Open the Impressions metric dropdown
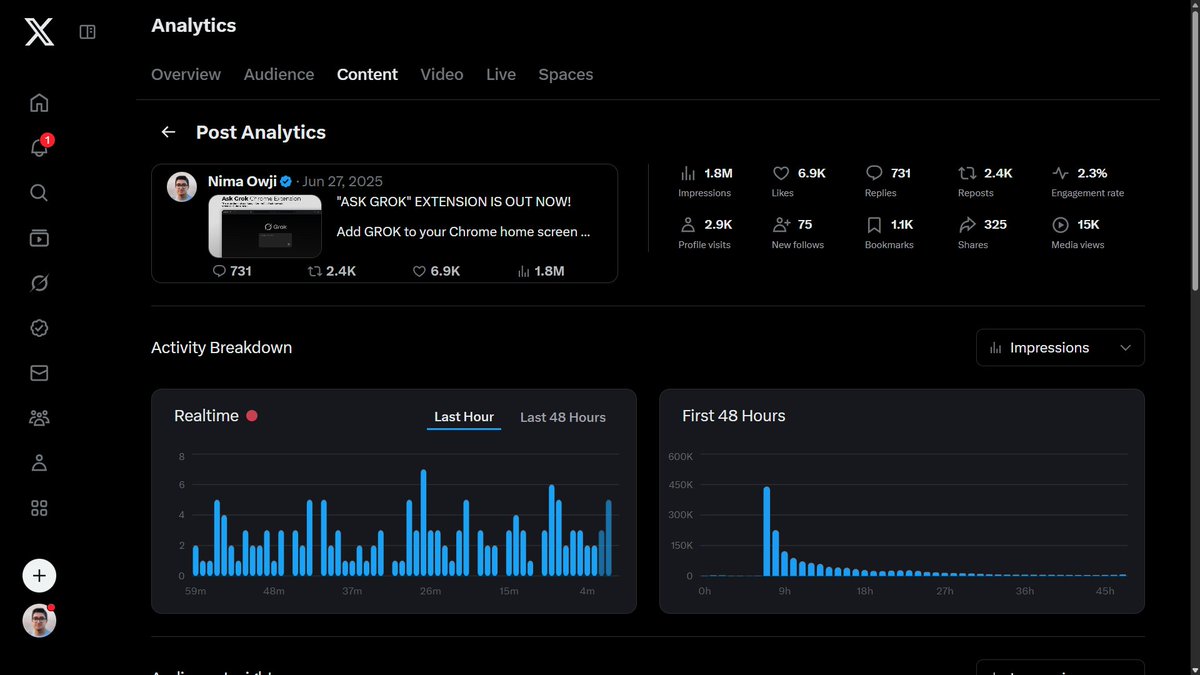1200x675 pixels. pyautogui.click(x=1060, y=348)
